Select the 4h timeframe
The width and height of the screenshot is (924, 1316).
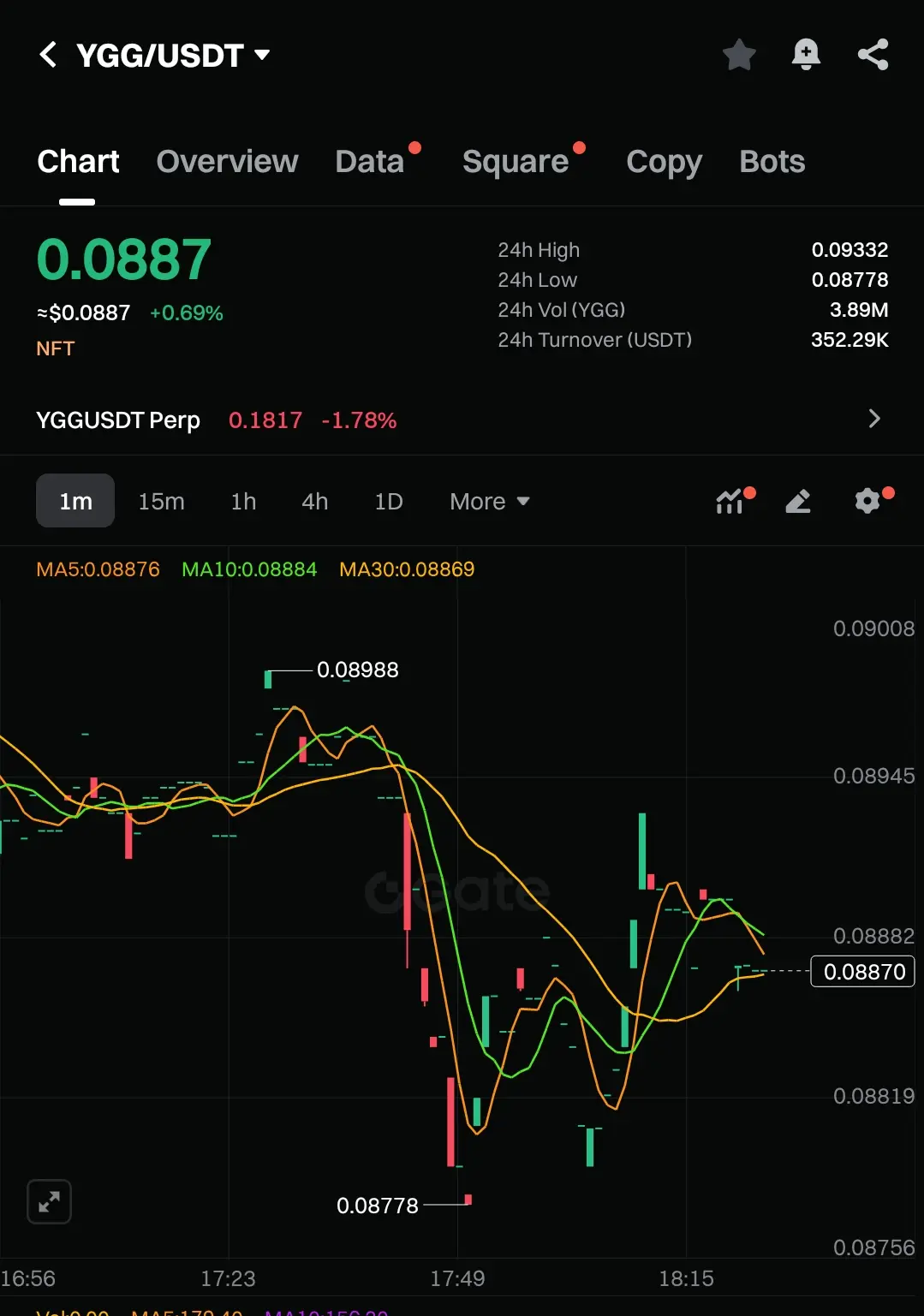pos(314,501)
